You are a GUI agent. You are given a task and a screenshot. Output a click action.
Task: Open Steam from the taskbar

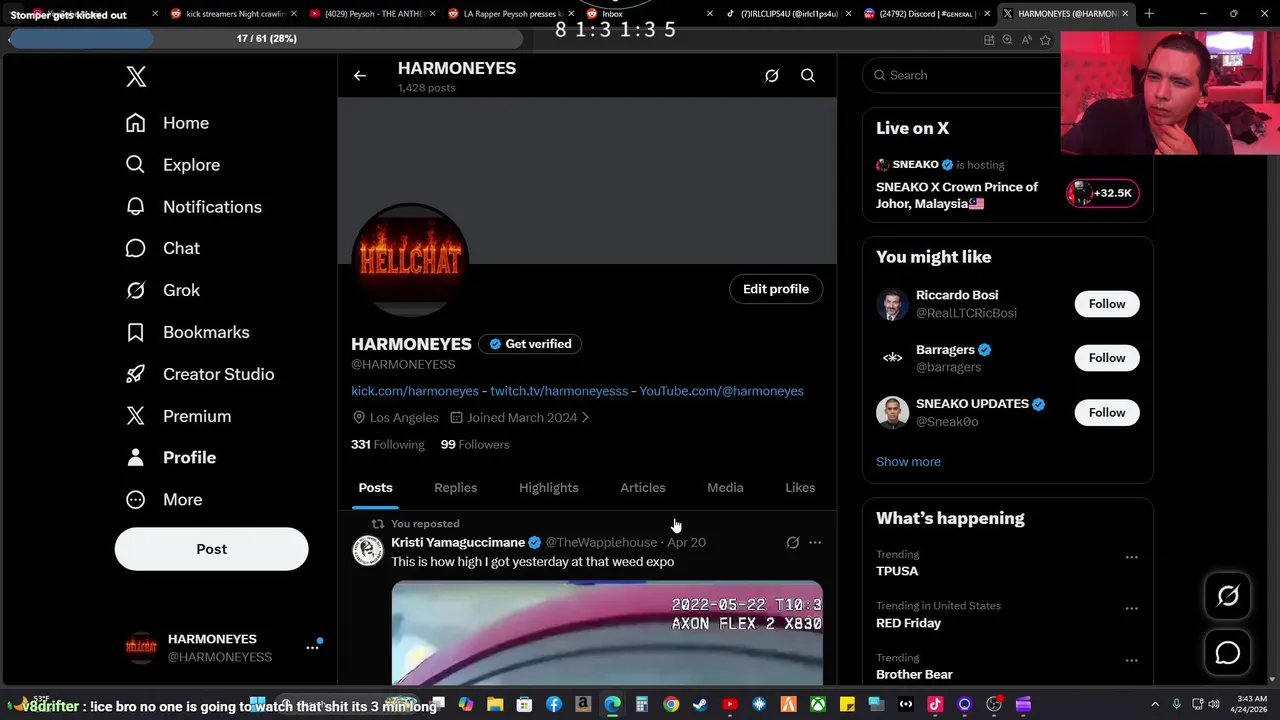click(700, 704)
